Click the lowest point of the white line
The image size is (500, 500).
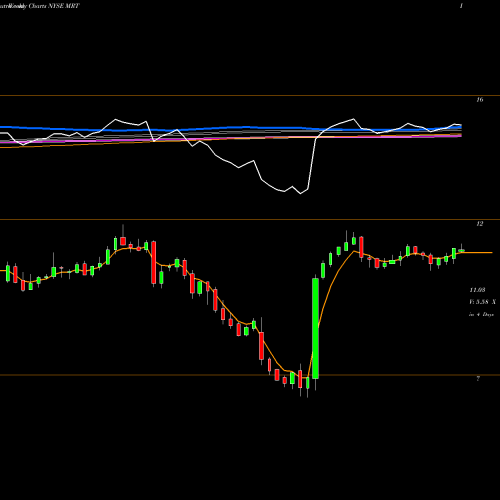[301, 194]
